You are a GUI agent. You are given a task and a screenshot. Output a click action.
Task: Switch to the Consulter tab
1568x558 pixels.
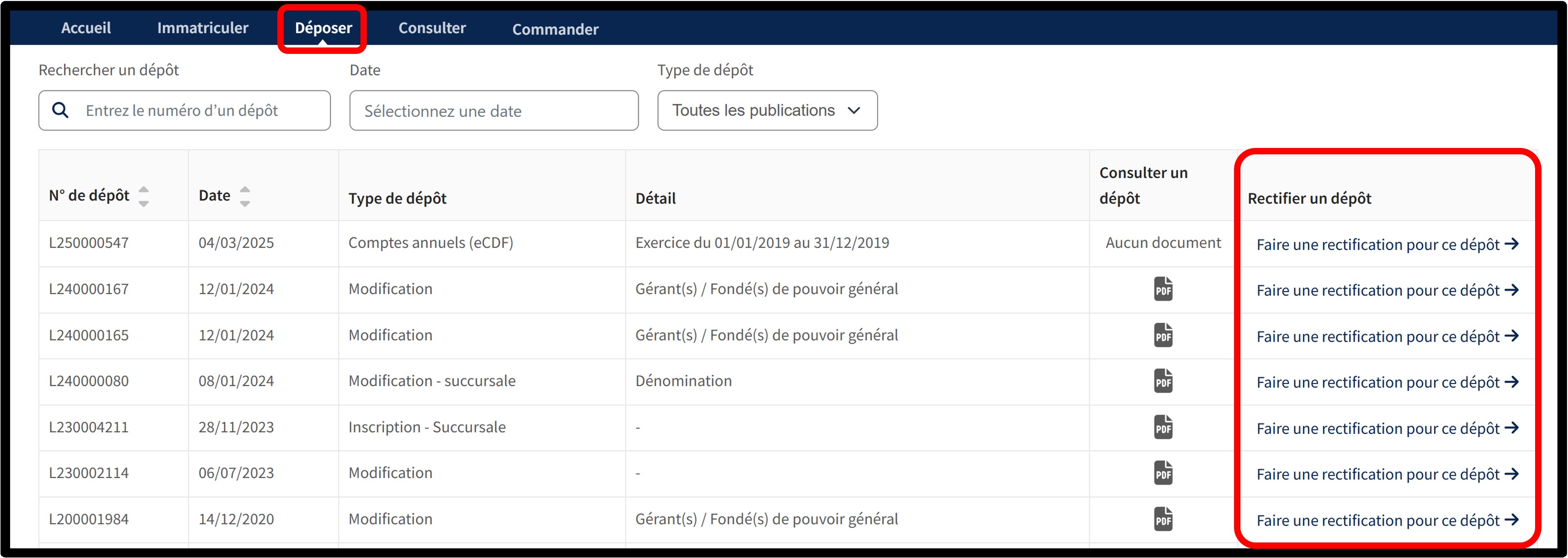432,28
